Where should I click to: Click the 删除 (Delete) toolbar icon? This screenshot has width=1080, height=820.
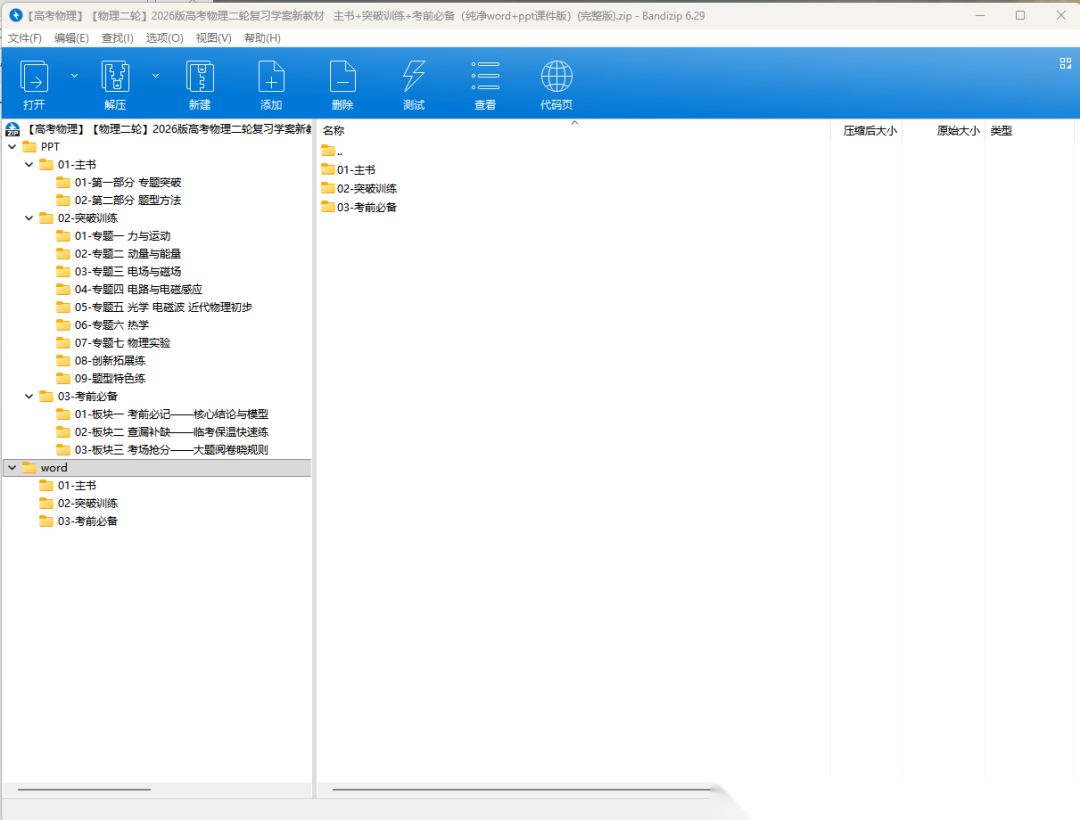343,77
